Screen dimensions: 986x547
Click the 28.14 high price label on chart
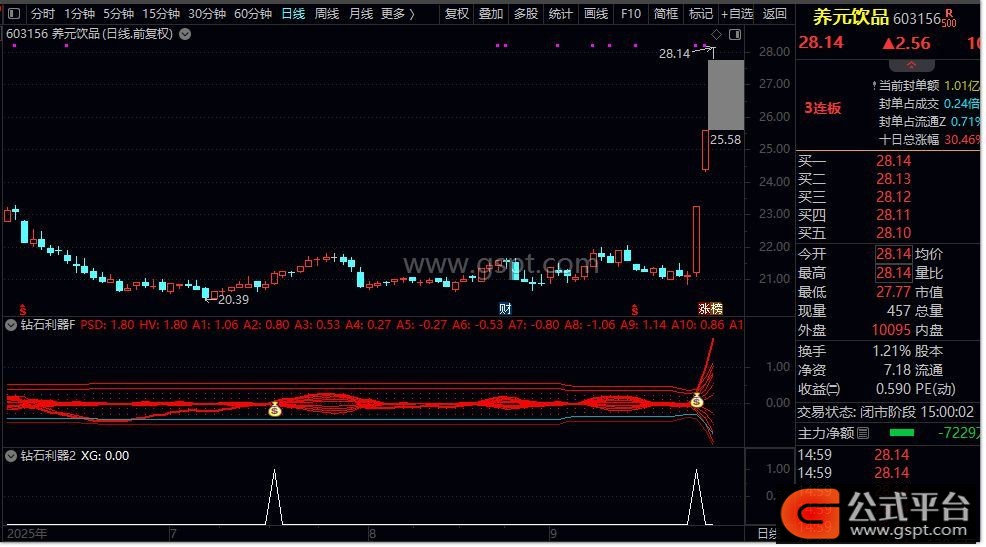pos(674,53)
